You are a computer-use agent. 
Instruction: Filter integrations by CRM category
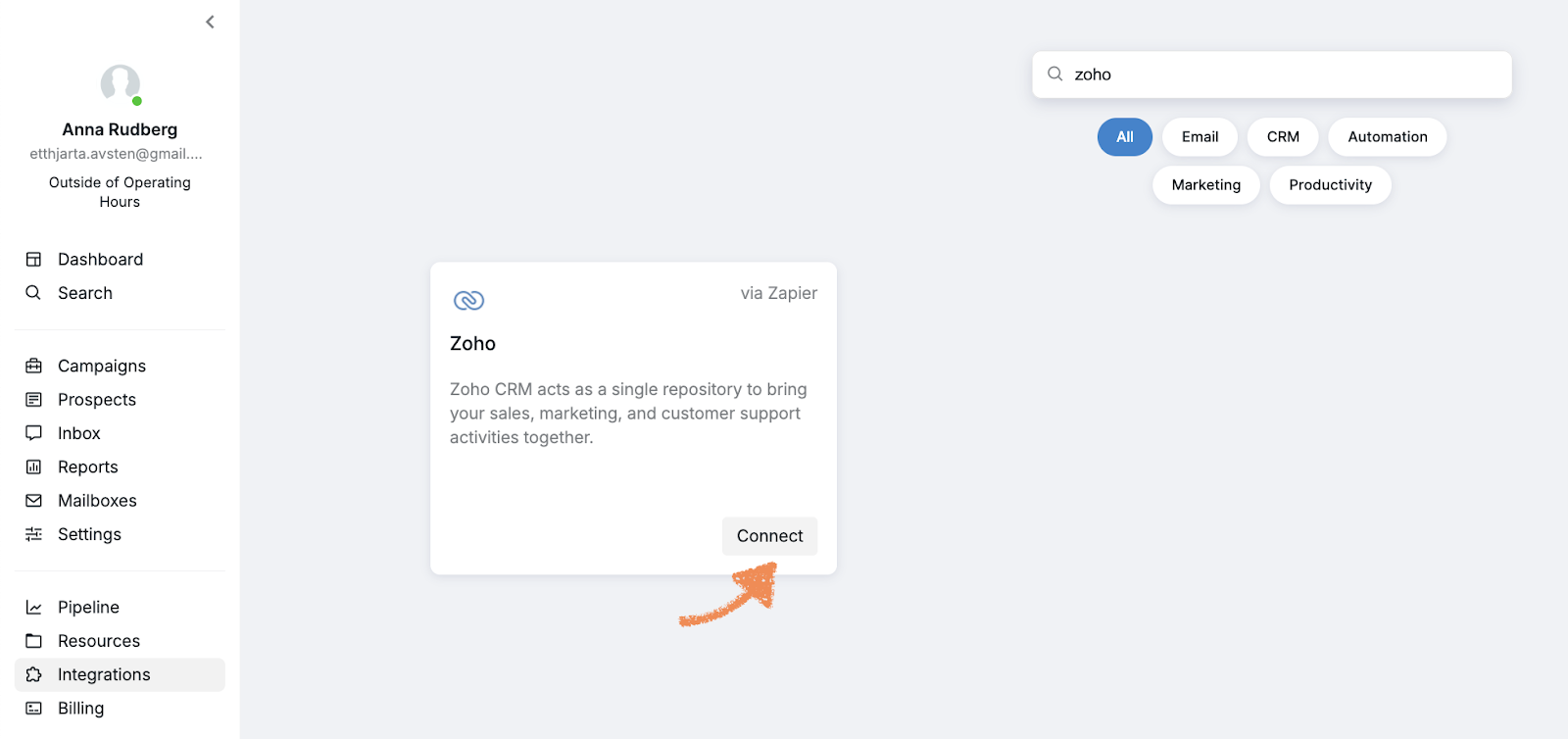[x=1283, y=137]
